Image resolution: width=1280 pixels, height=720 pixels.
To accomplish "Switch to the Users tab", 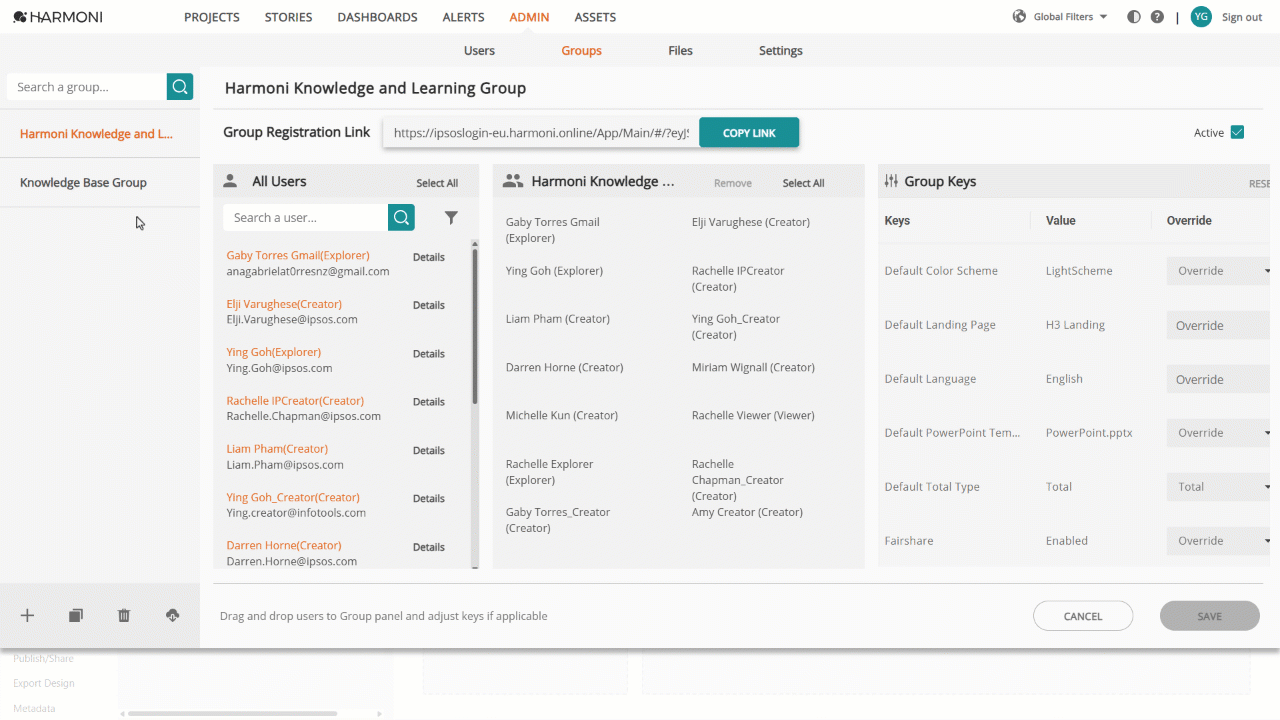I will pos(479,51).
